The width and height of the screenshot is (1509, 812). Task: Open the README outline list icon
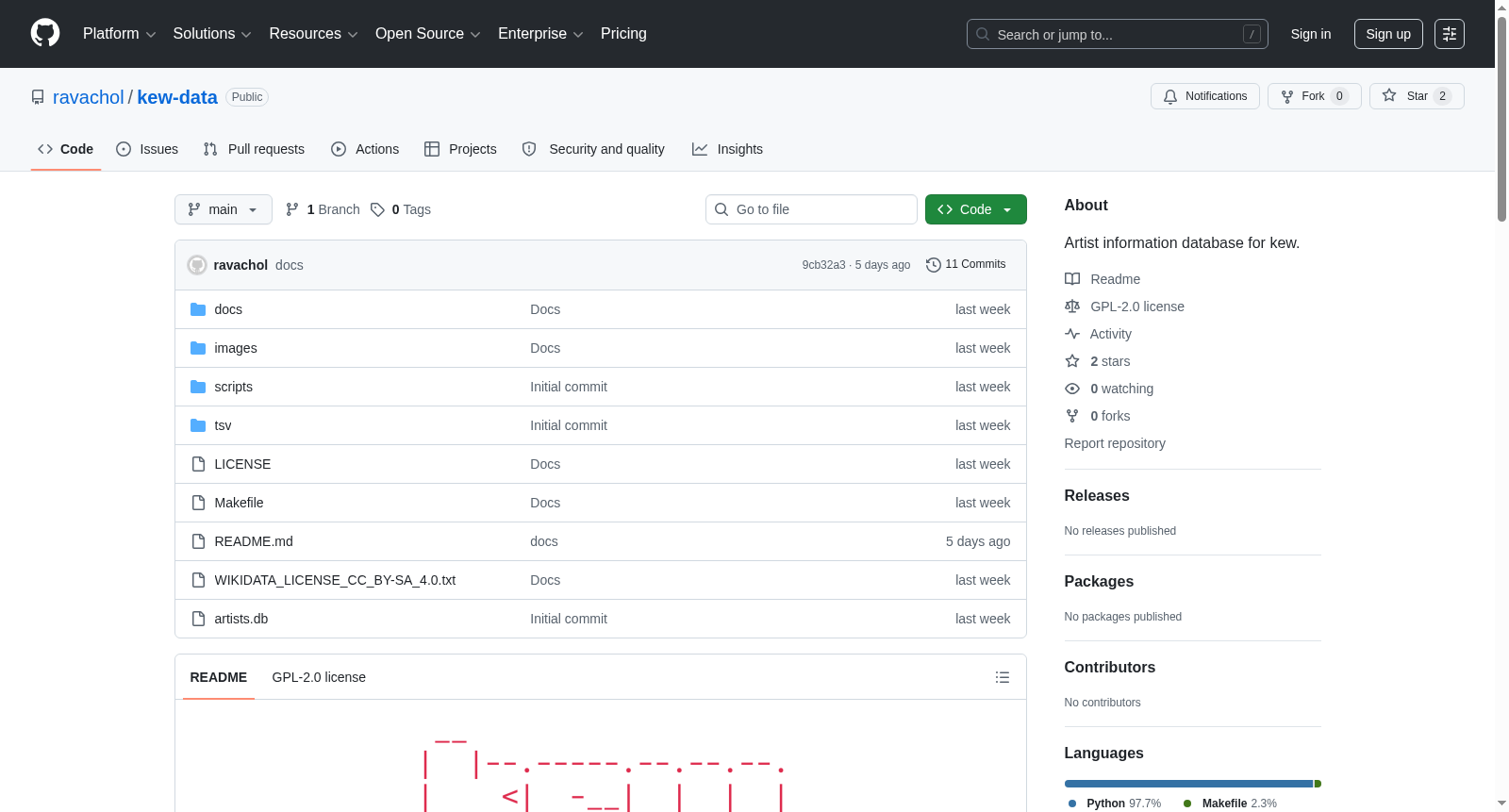pos(1003,677)
